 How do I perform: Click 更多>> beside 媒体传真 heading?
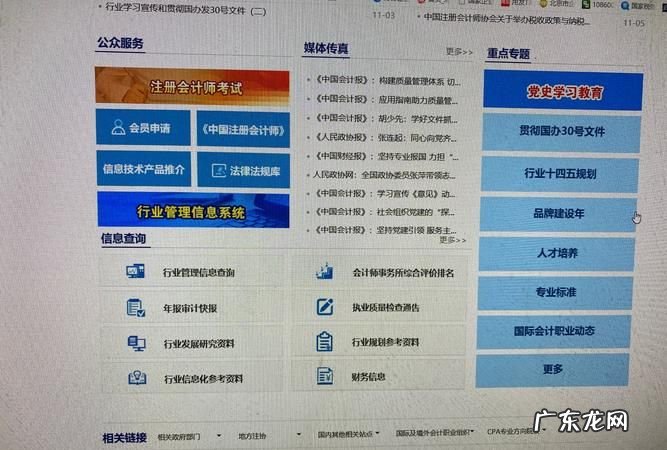459,52
